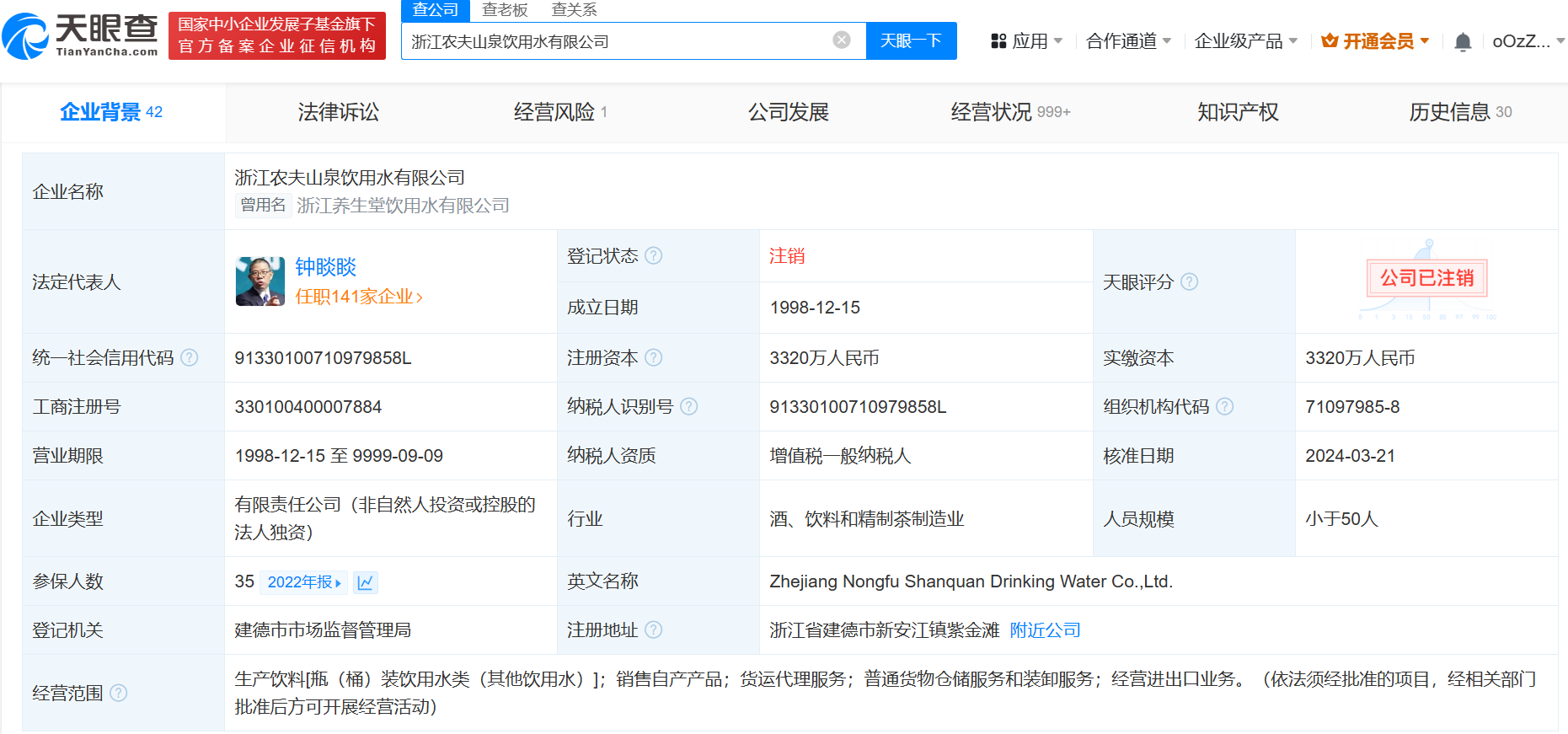The width and height of the screenshot is (1568, 734).
Task: Click the 公司已注销 stamp
Action: [x=1427, y=278]
